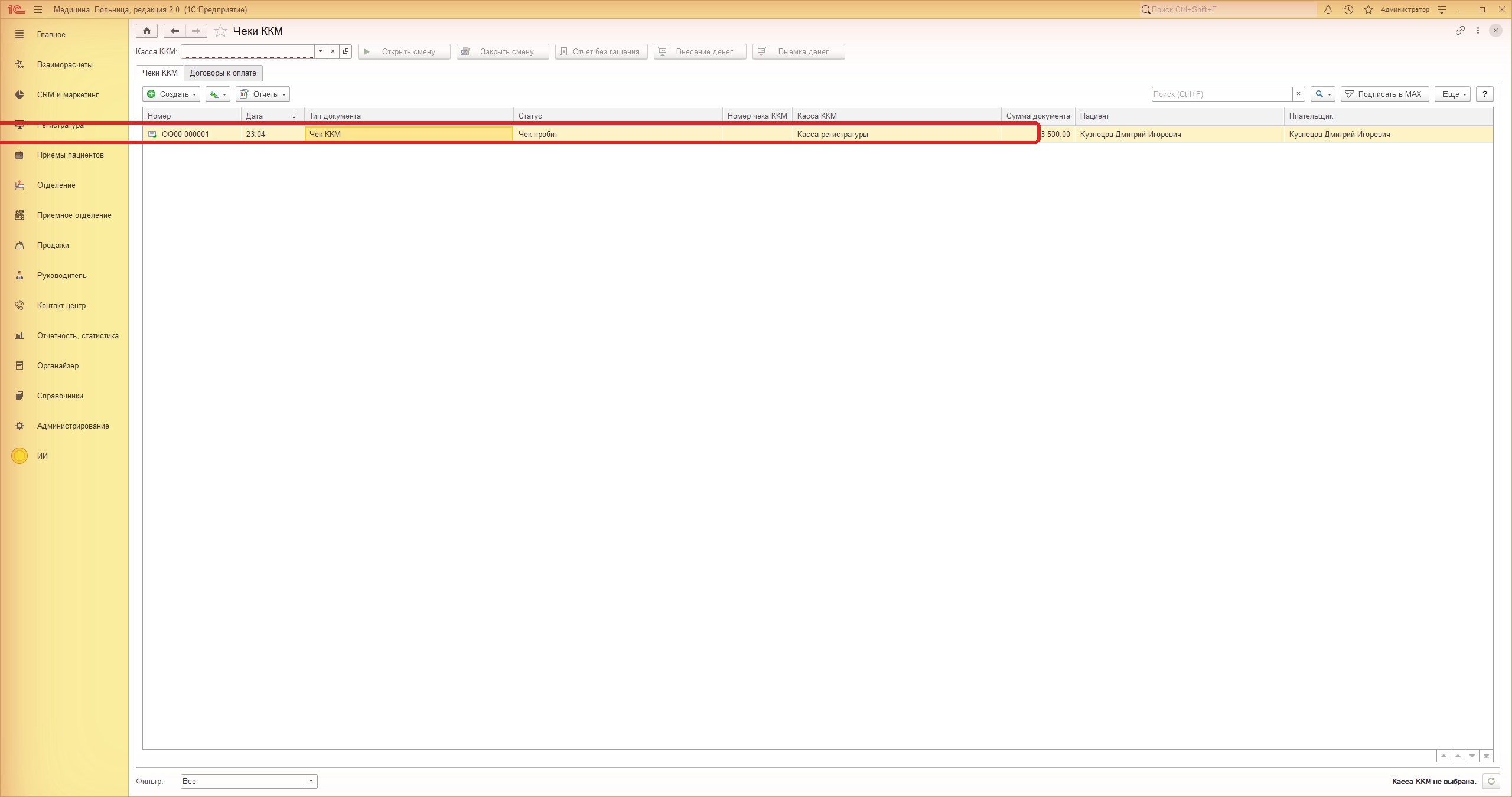This screenshot has width=1512, height=797.
Task: Open the Home start page icon
Action: 146,31
